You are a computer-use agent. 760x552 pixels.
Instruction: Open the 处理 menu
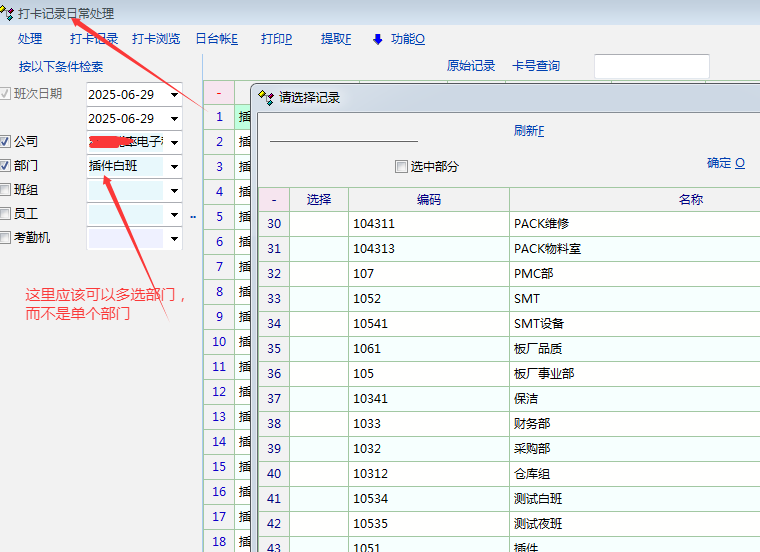(30, 39)
